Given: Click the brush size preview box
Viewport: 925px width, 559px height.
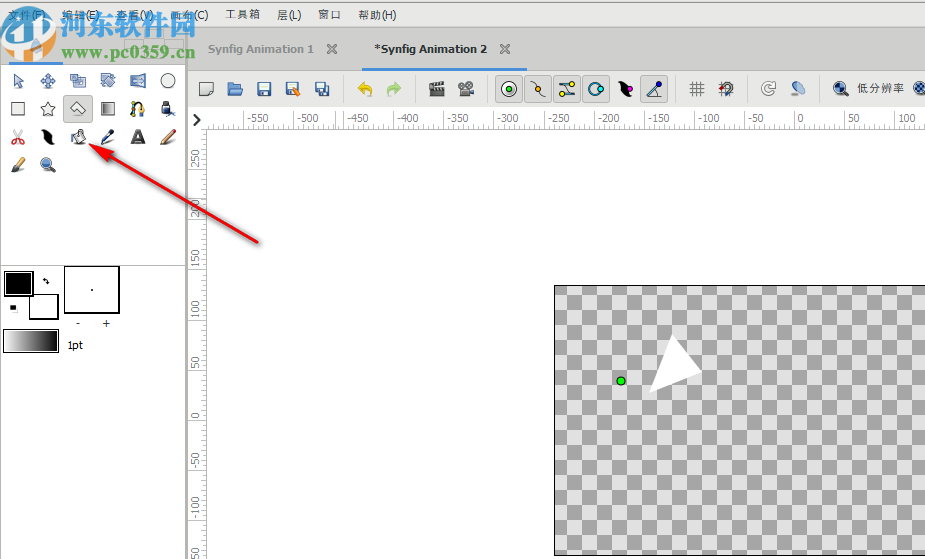Looking at the screenshot, I should click(91, 290).
